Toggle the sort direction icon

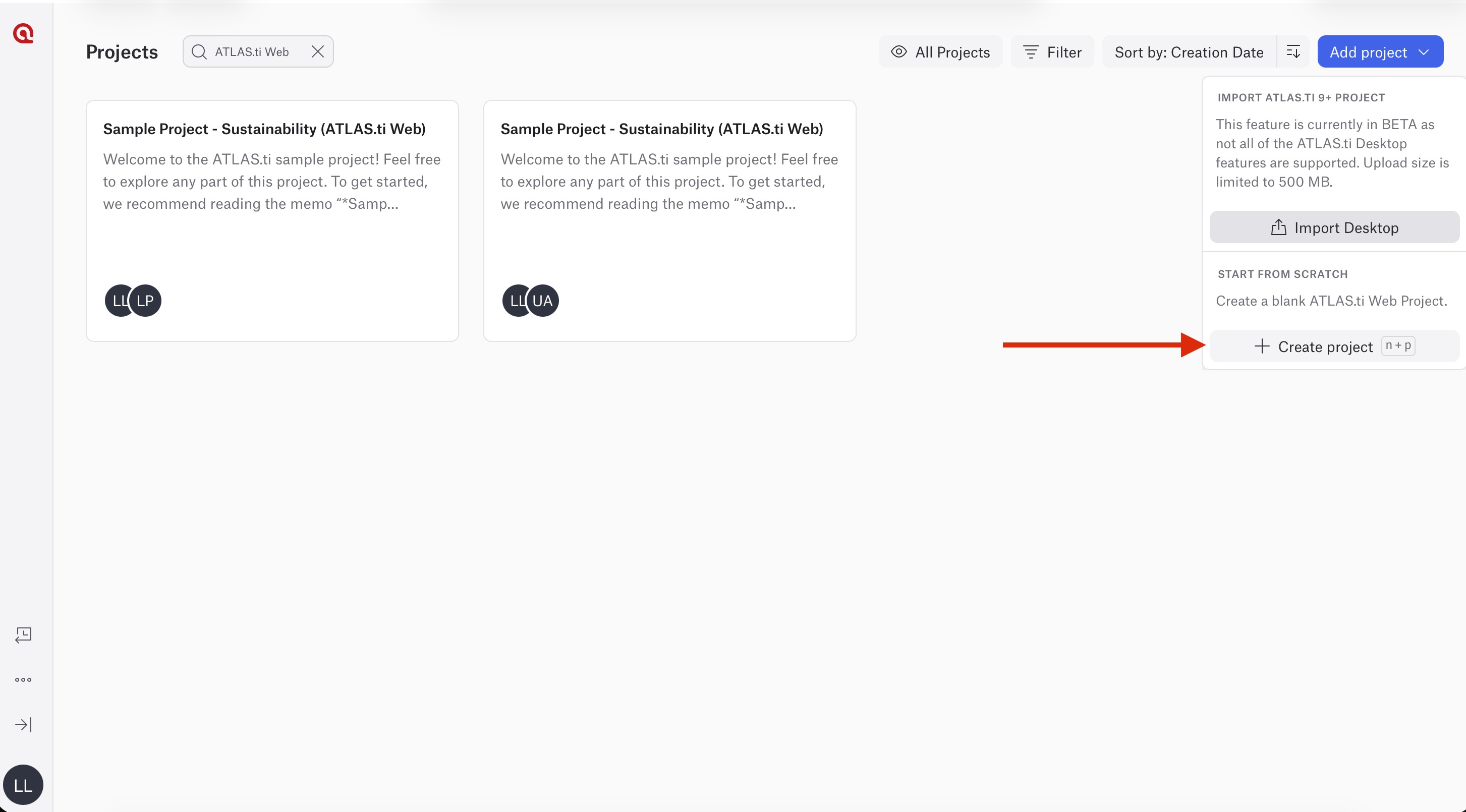tap(1293, 52)
